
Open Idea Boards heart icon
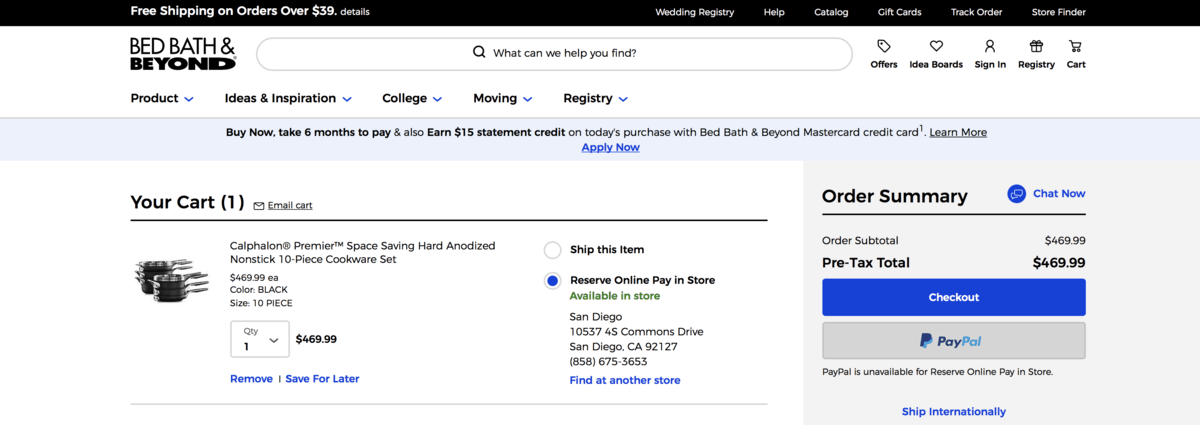click(x=936, y=46)
